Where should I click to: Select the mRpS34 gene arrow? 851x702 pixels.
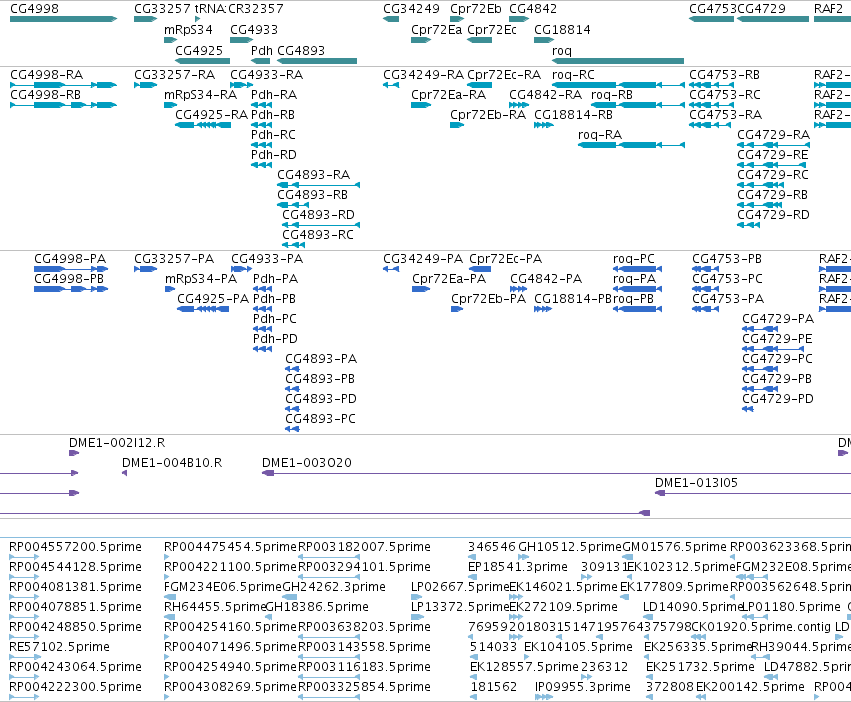170,40
